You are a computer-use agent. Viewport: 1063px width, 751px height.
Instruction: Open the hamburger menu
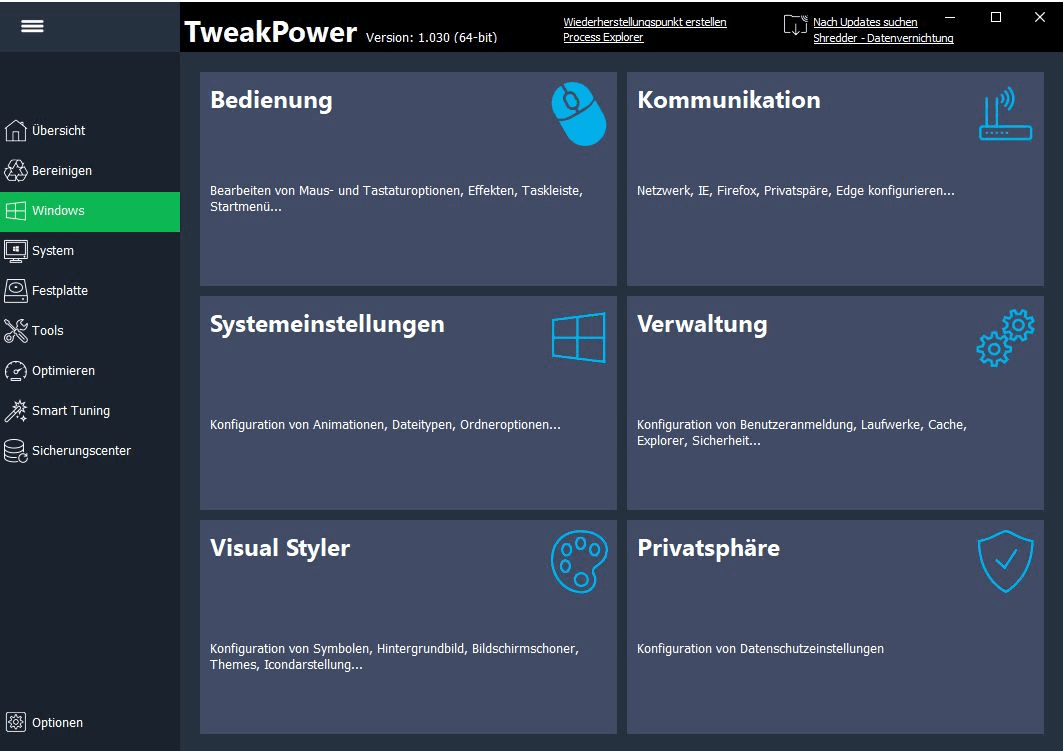pyautogui.click(x=32, y=26)
